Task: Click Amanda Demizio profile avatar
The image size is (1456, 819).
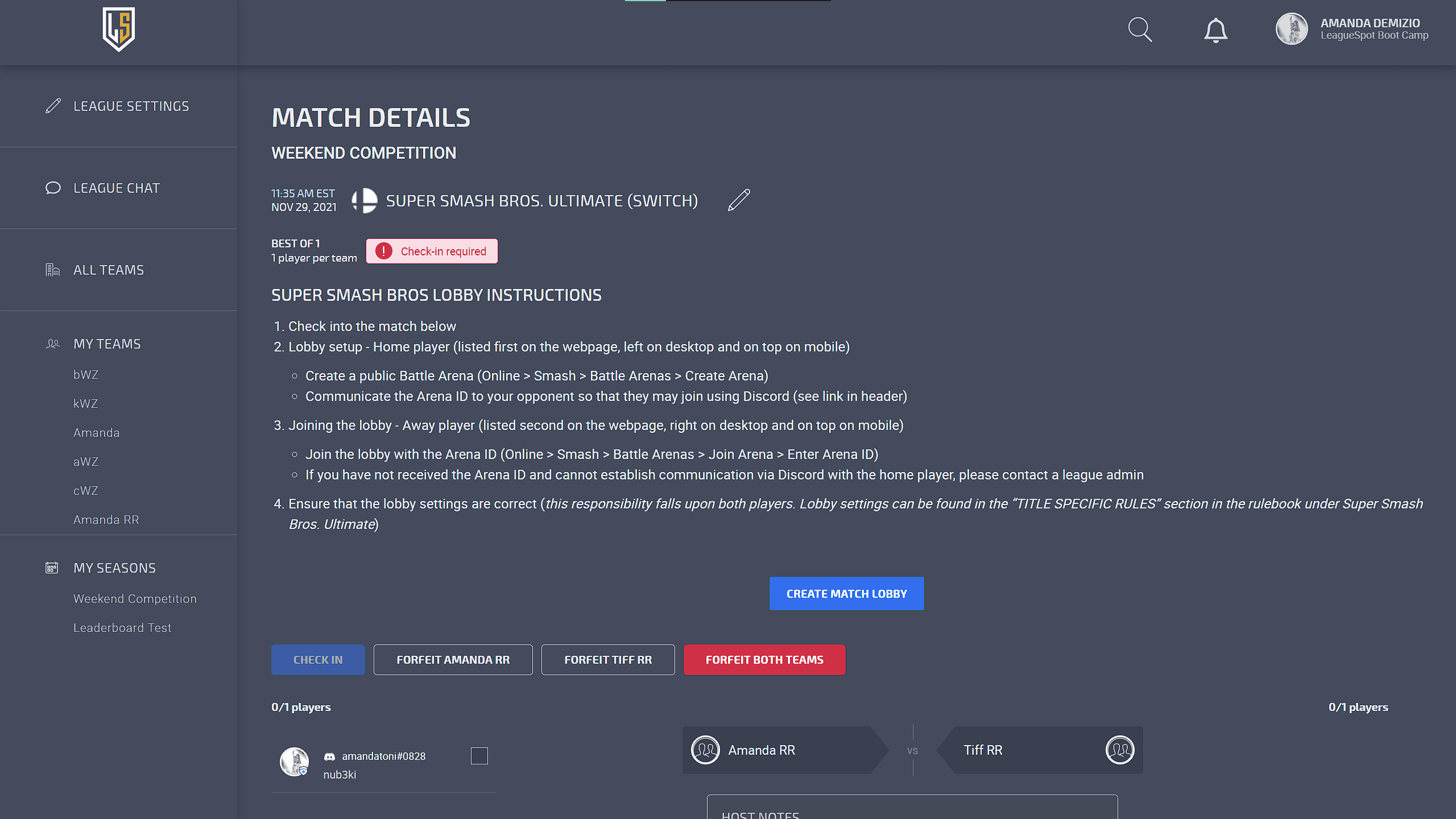Action: pos(1292,29)
